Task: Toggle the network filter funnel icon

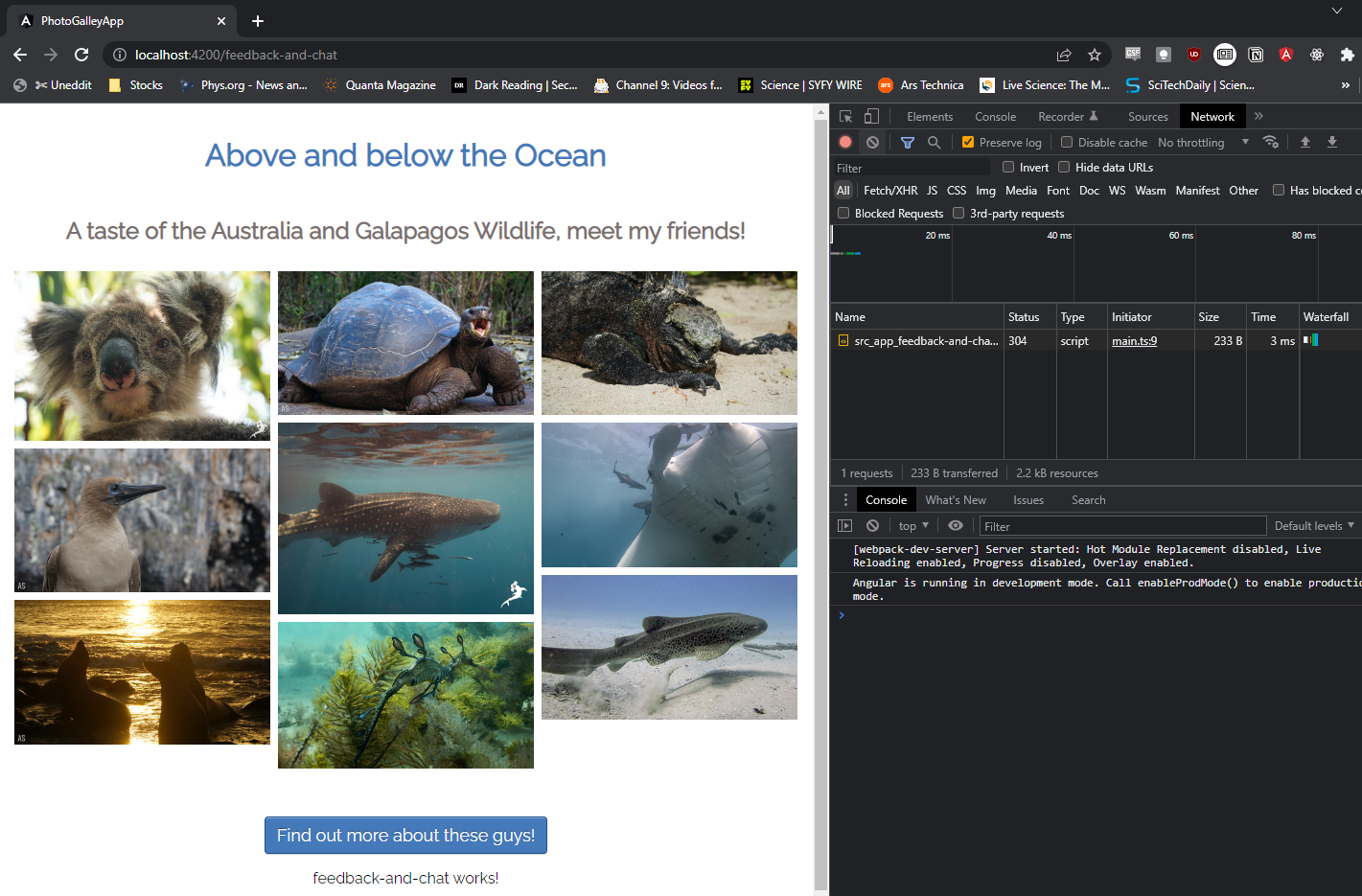Action: (x=908, y=142)
